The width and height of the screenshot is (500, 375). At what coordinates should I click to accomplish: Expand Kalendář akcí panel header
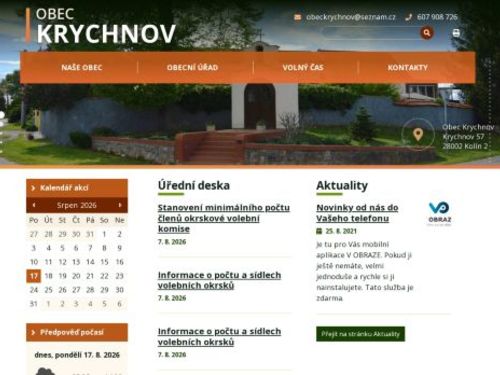coord(77,188)
